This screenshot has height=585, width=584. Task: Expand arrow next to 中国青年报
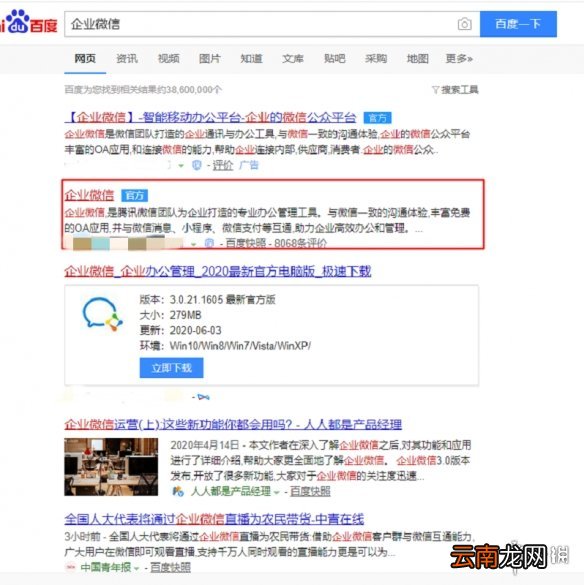point(137,569)
